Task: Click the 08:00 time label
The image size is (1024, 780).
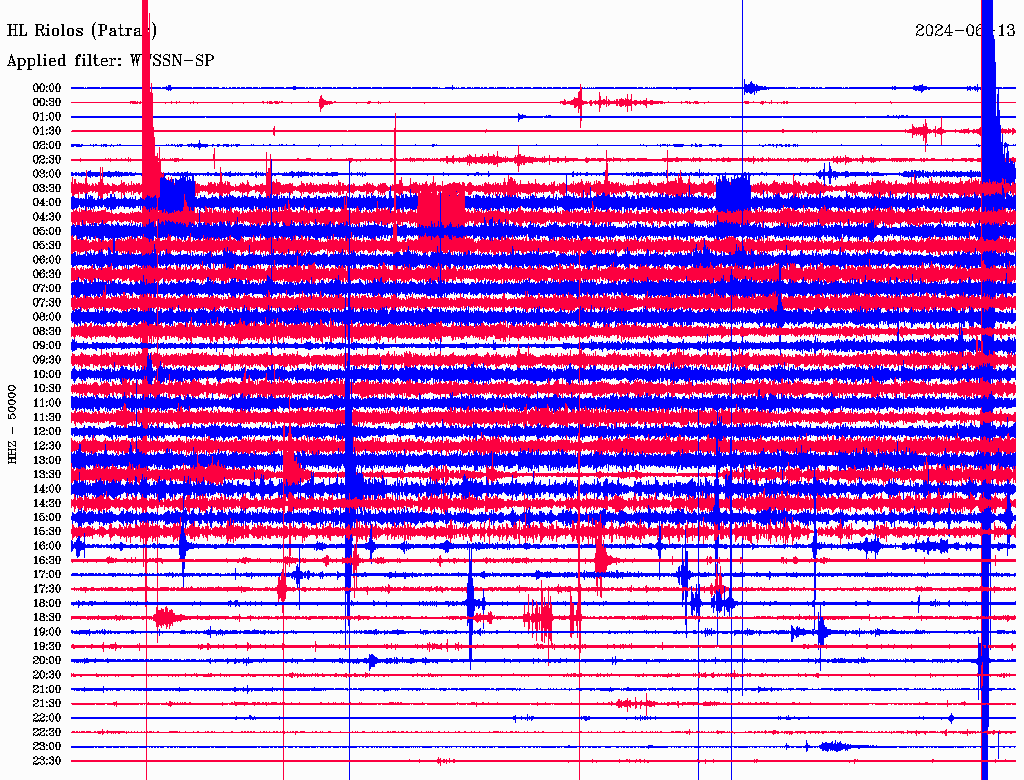Action: (x=47, y=317)
